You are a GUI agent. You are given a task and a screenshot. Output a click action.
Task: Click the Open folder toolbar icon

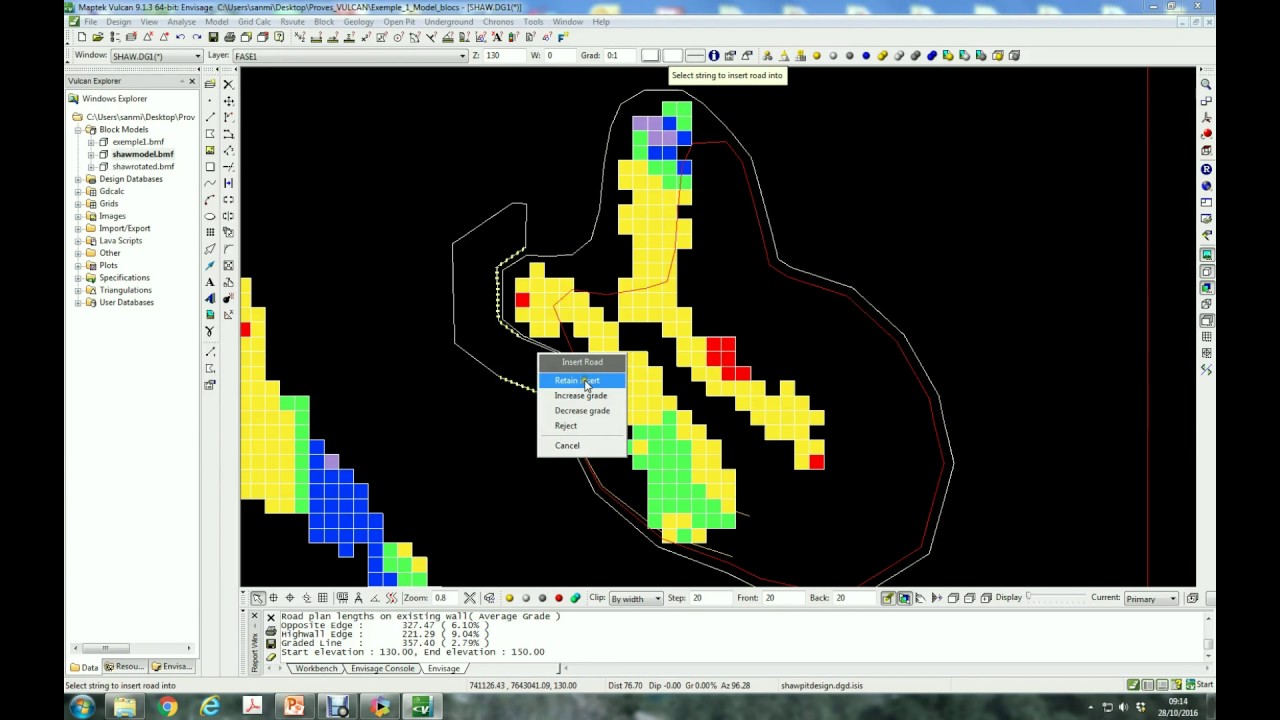tap(97, 37)
